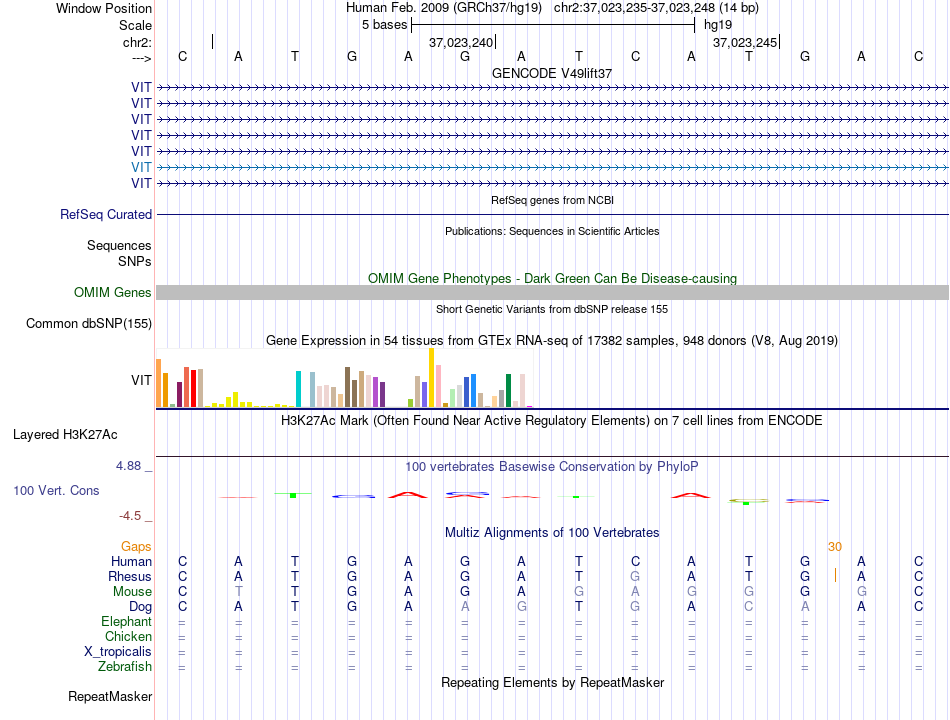Viewport: 950px width, 720px height.
Task: Click the gray OMIM Genes bar
Action: (552, 293)
